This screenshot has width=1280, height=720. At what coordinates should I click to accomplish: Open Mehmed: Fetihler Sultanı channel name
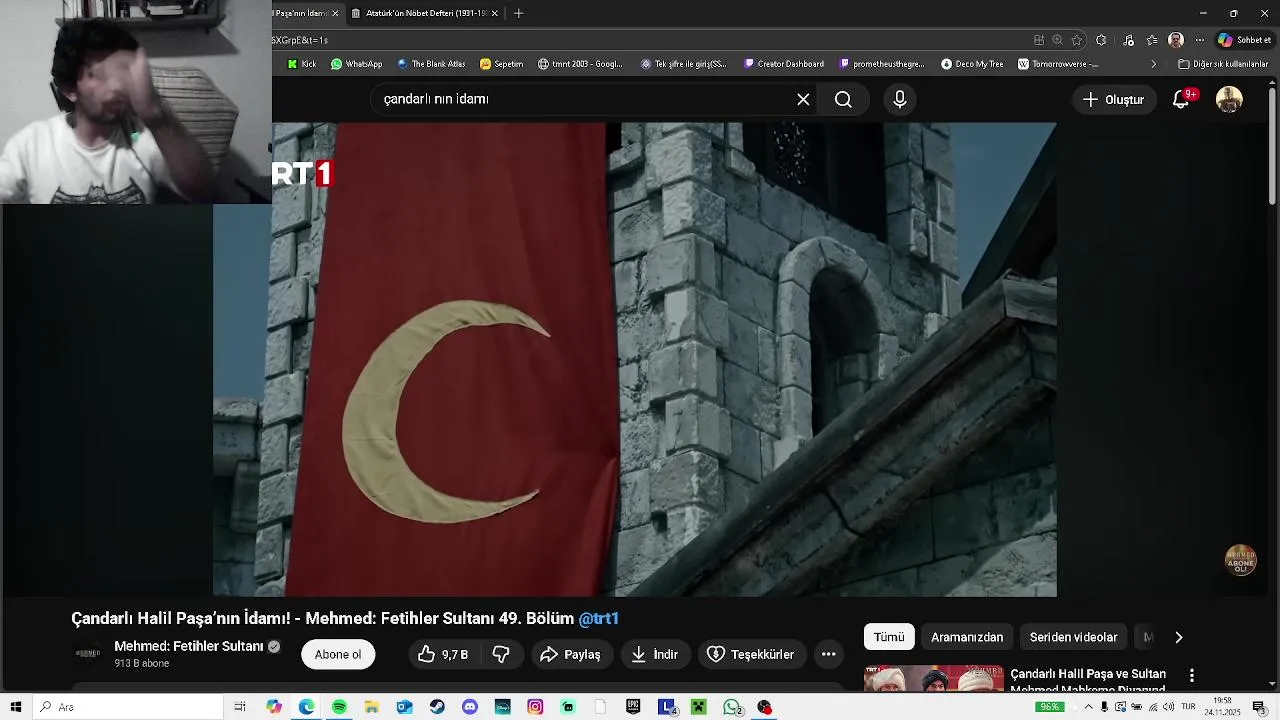[x=188, y=646]
